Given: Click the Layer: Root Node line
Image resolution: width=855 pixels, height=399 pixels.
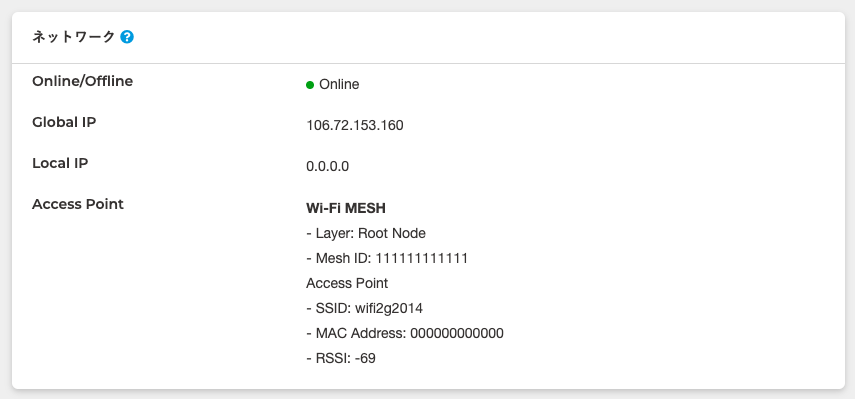Looking at the screenshot, I should tap(366, 233).
